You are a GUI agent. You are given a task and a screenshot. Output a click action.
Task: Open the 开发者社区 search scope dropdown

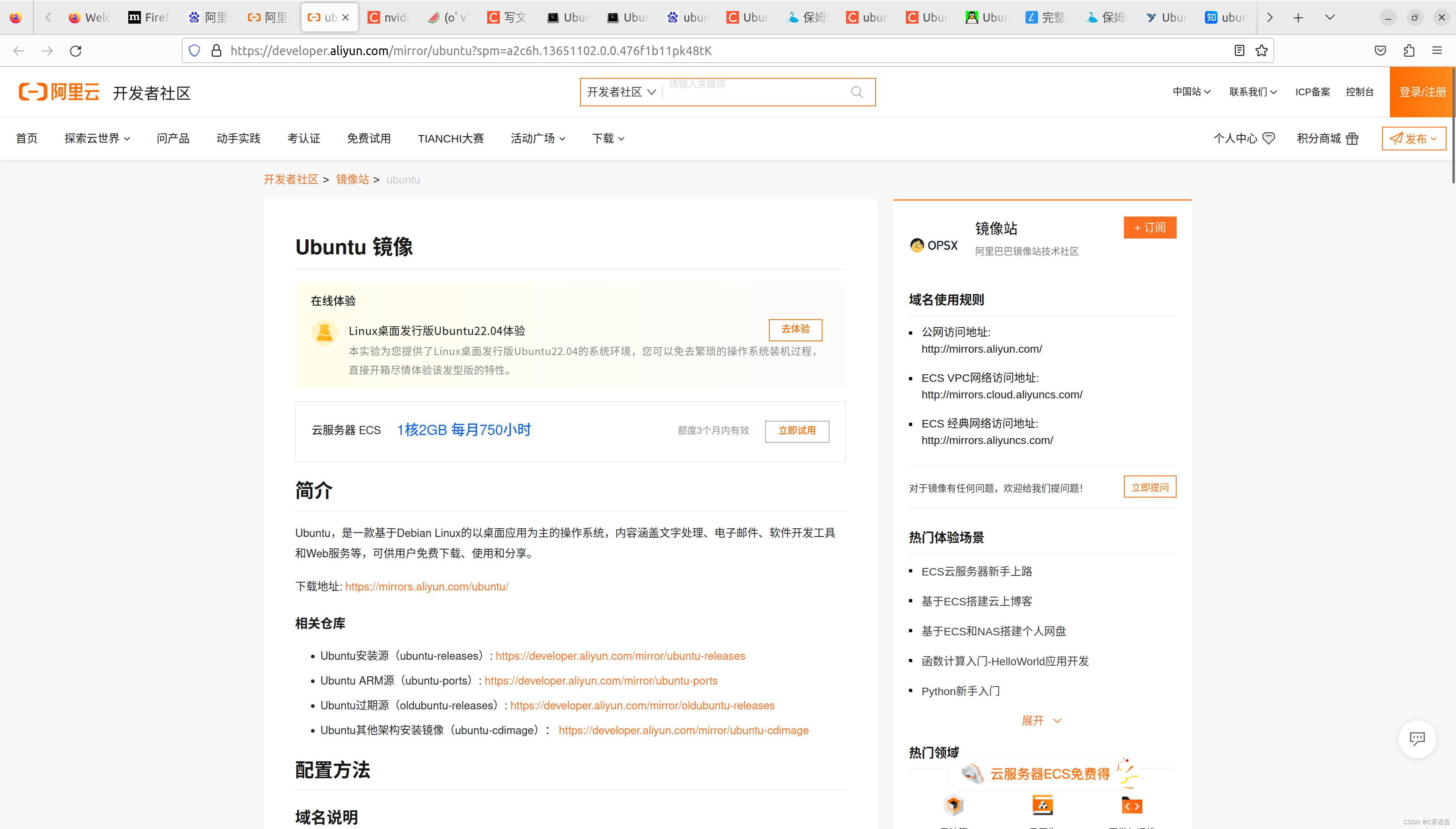(x=622, y=92)
